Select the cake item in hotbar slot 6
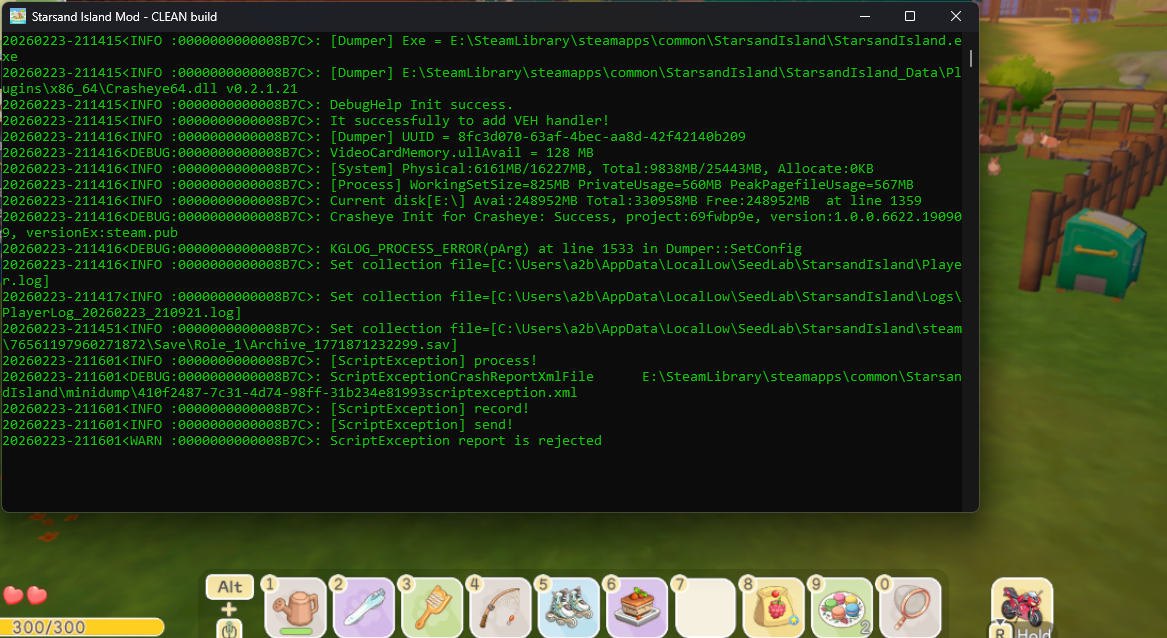This screenshot has width=1167, height=638. 637,607
